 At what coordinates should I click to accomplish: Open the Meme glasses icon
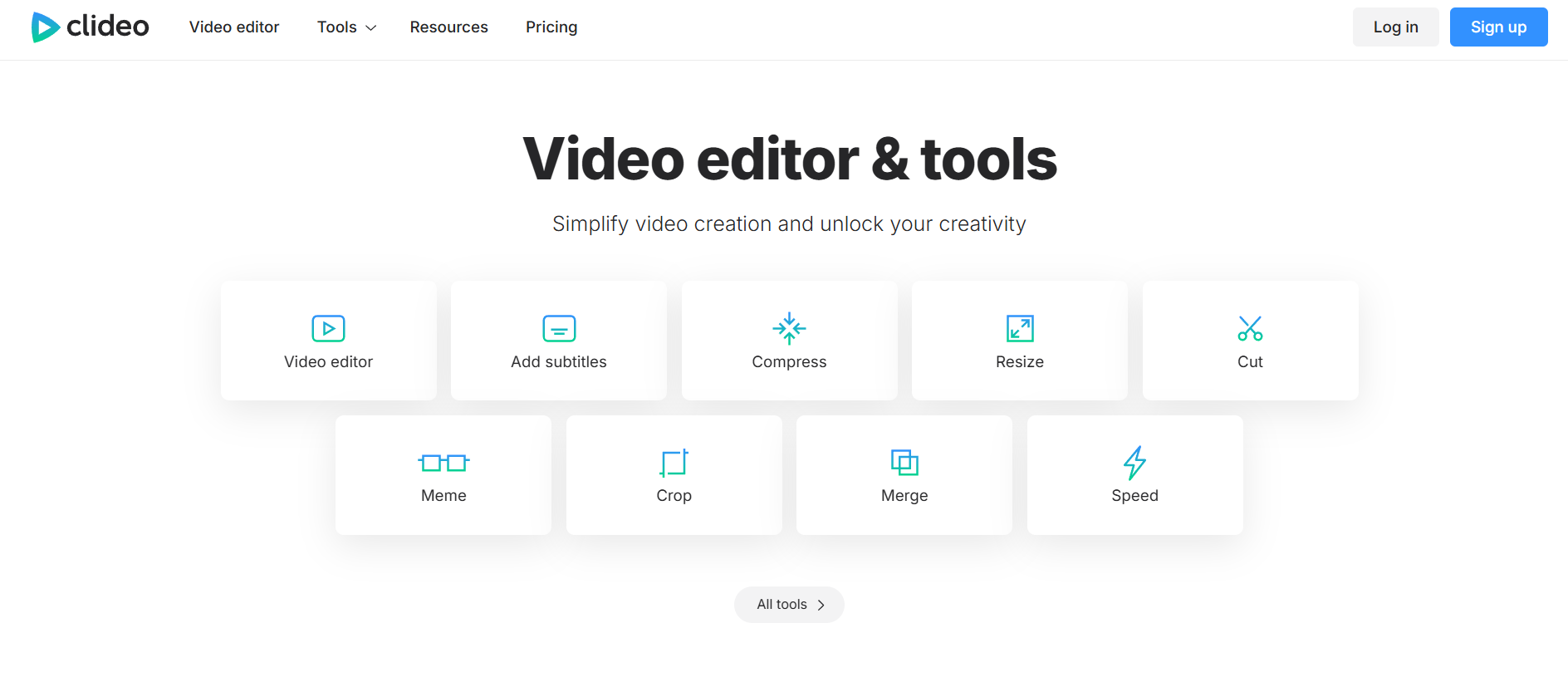443,462
